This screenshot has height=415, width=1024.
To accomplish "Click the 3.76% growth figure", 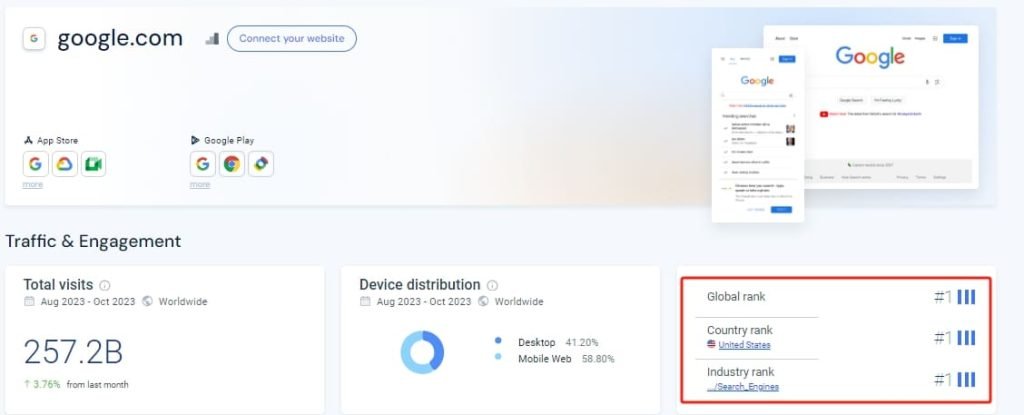I will (46, 384).
